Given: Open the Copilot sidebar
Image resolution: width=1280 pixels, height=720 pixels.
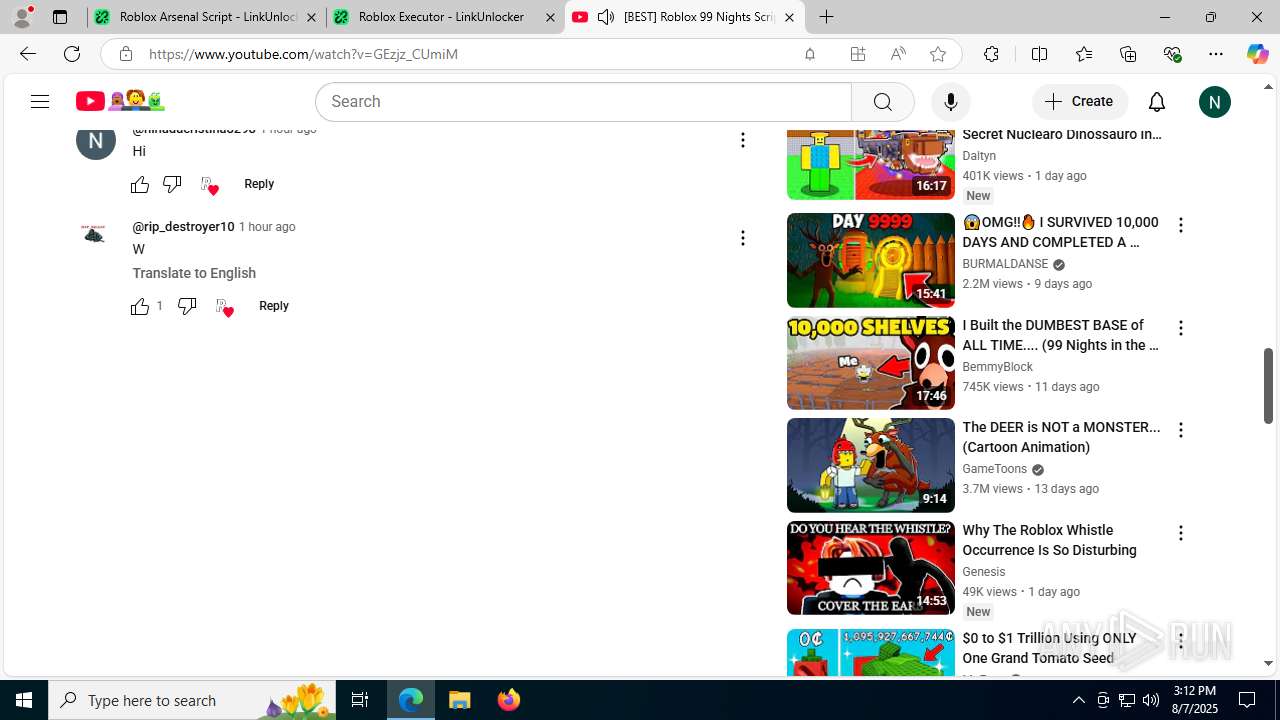Looking at the screenshot, I should click(1257, 54).
